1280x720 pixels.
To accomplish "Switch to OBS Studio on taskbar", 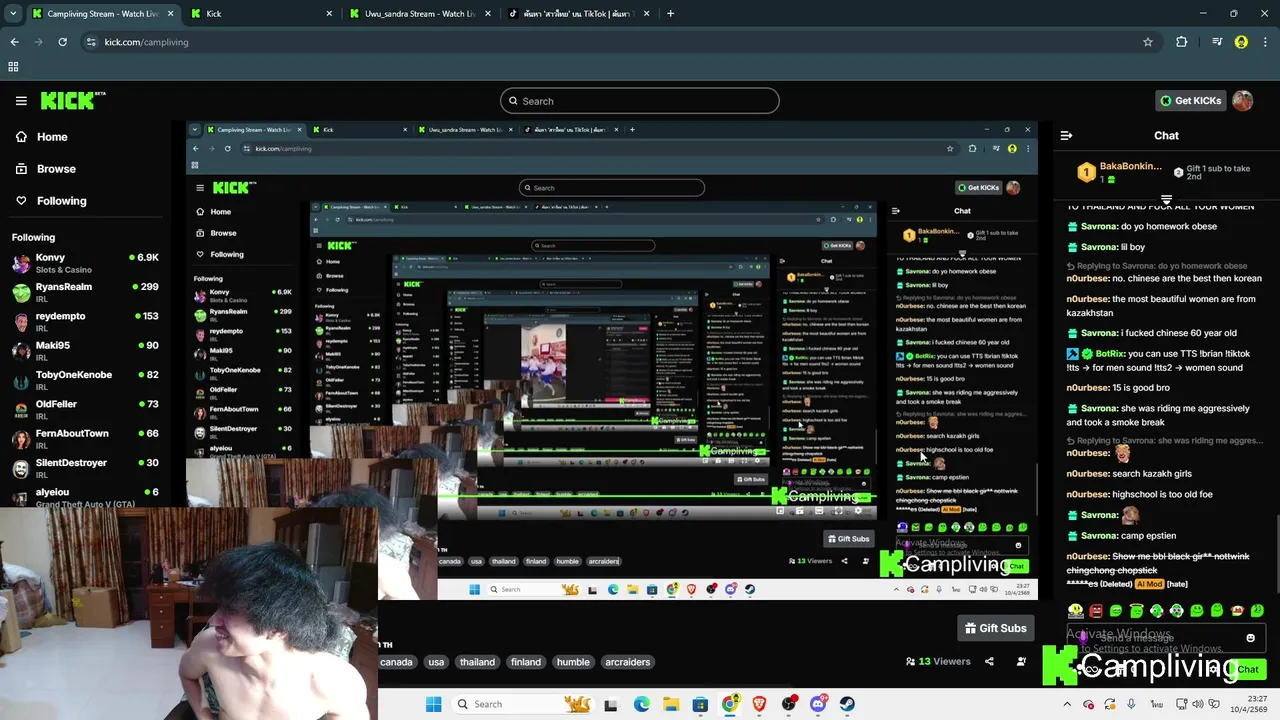I will point(789,704).
